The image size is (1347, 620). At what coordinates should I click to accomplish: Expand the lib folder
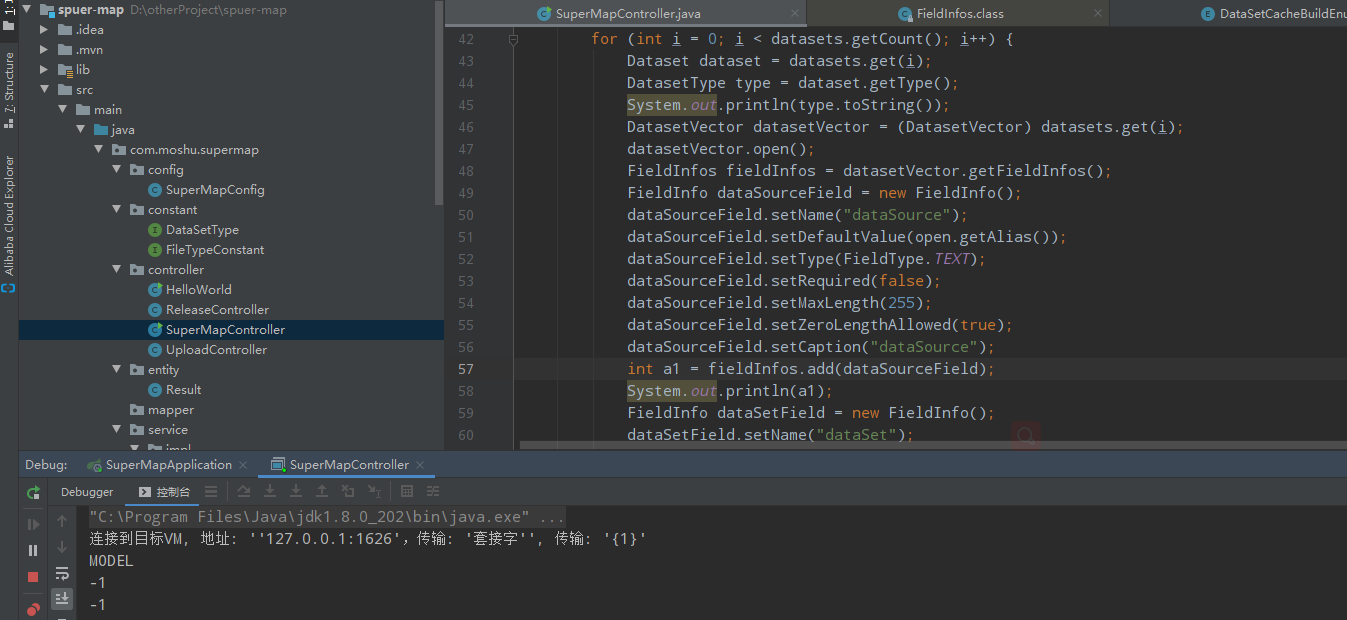coord(44,70)
